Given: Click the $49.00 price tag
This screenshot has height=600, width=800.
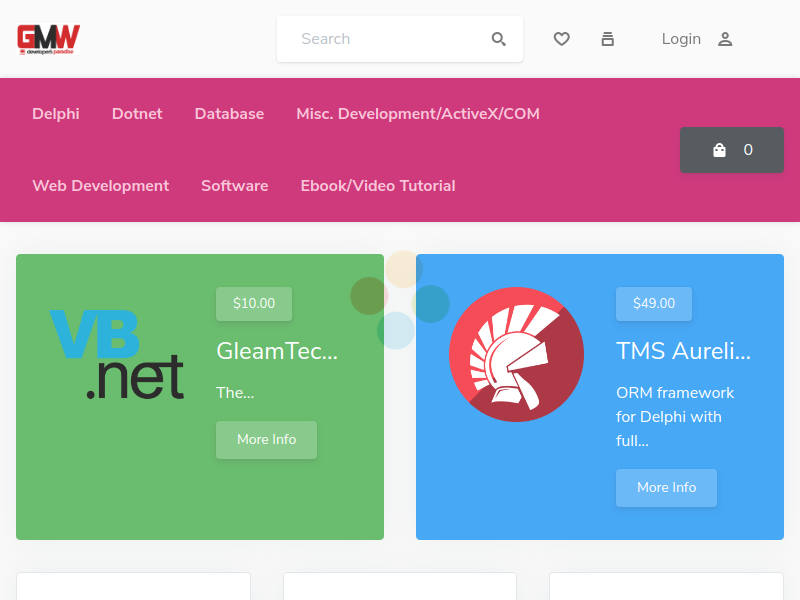Looking at the screenshot, I should (x=654, y=304).
